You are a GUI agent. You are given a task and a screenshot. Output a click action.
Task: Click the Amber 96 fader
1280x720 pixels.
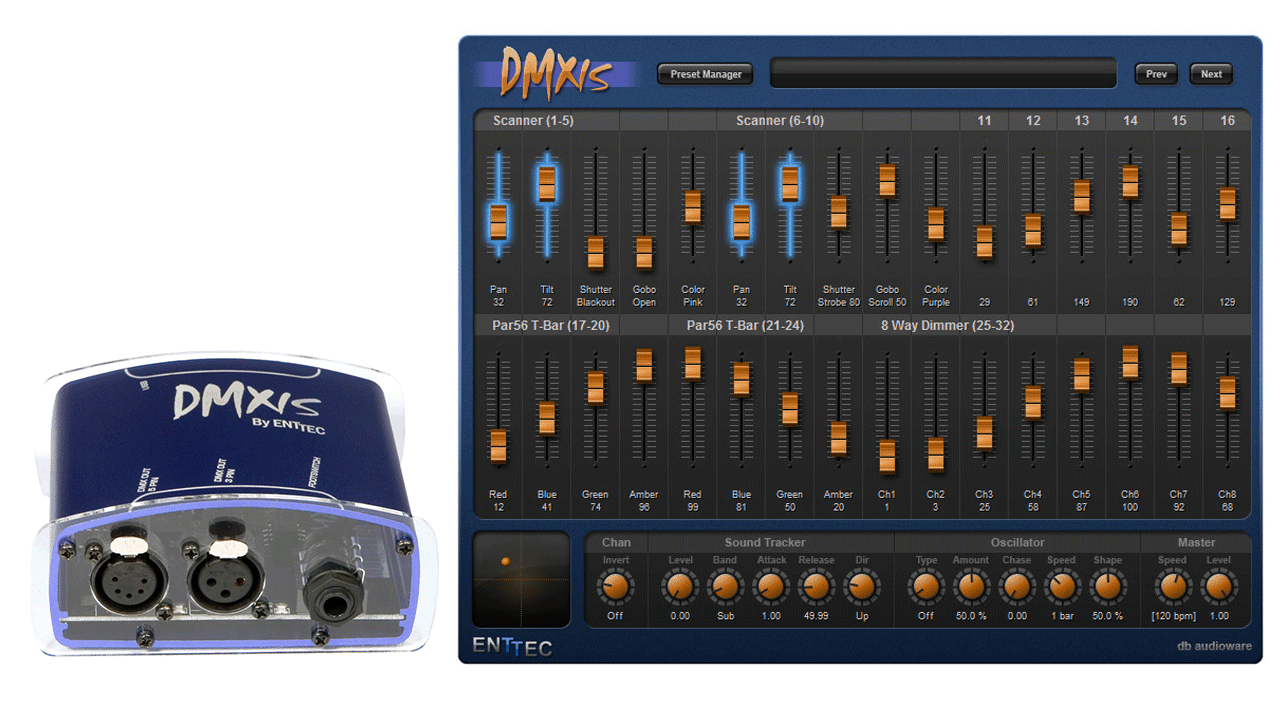(644, 365)
